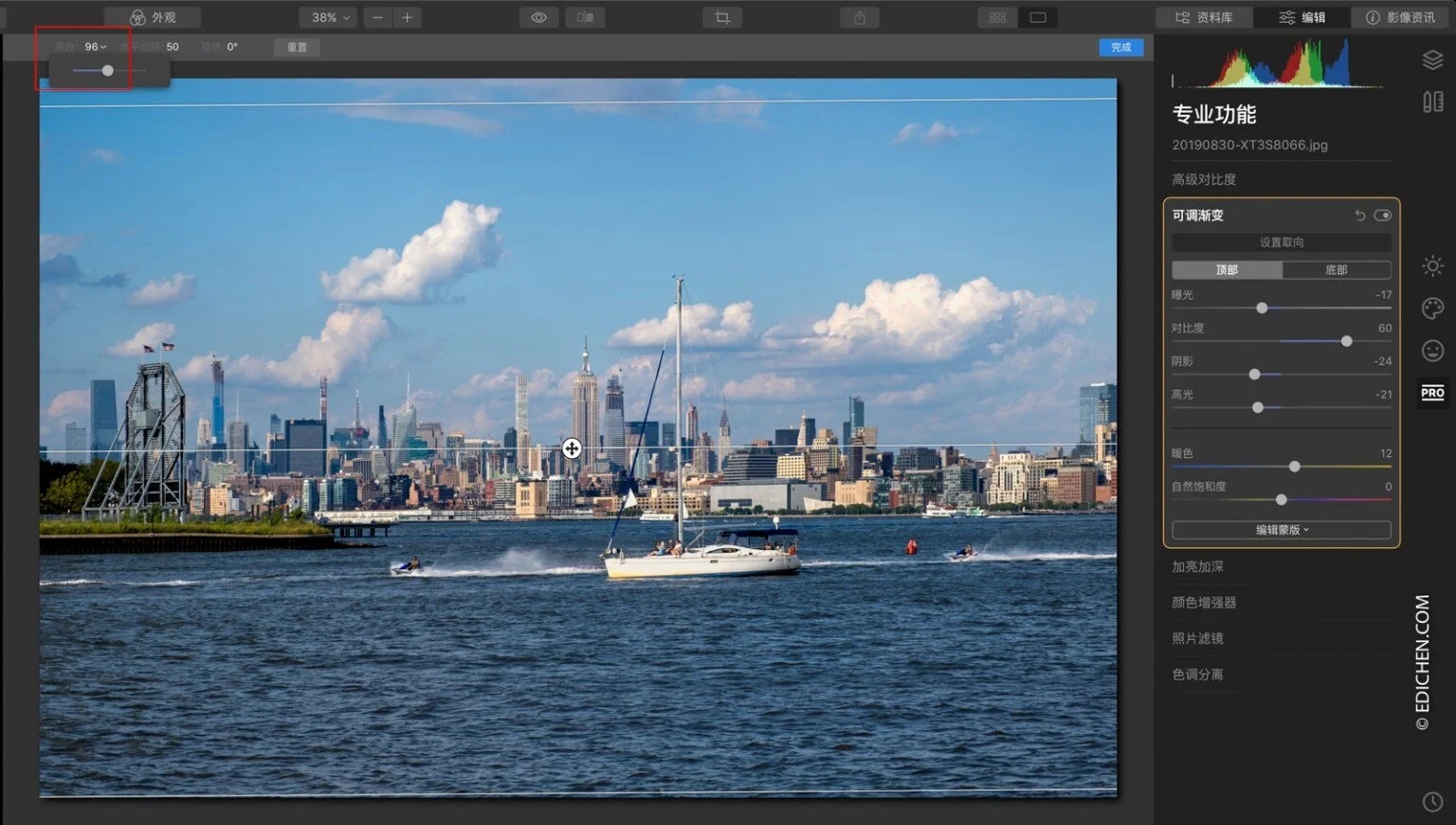Open the 编辑蒙版 dropdown
Image resolution: width=1456 pixels, height=825 pixels.
point(1282,530)
